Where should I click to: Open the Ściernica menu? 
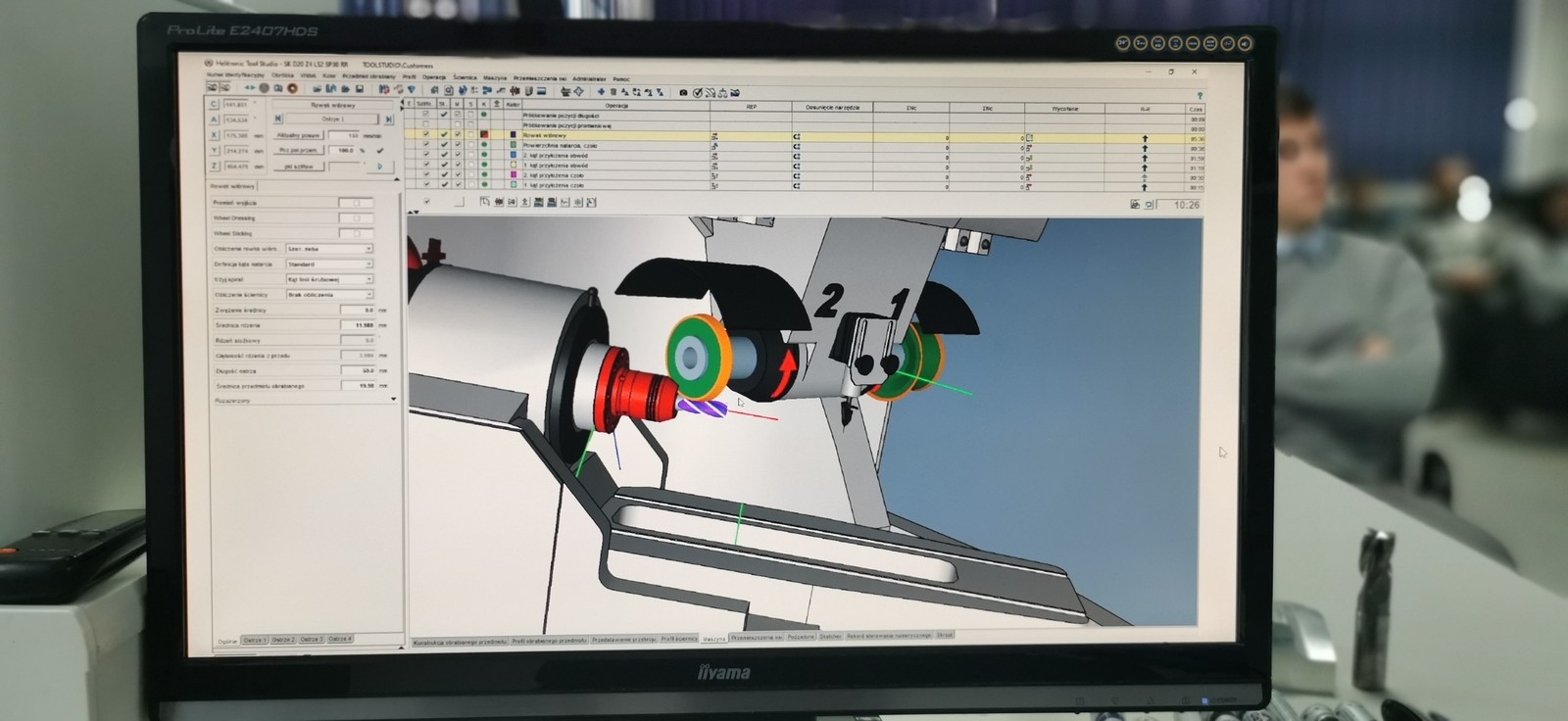click(465, 77)
